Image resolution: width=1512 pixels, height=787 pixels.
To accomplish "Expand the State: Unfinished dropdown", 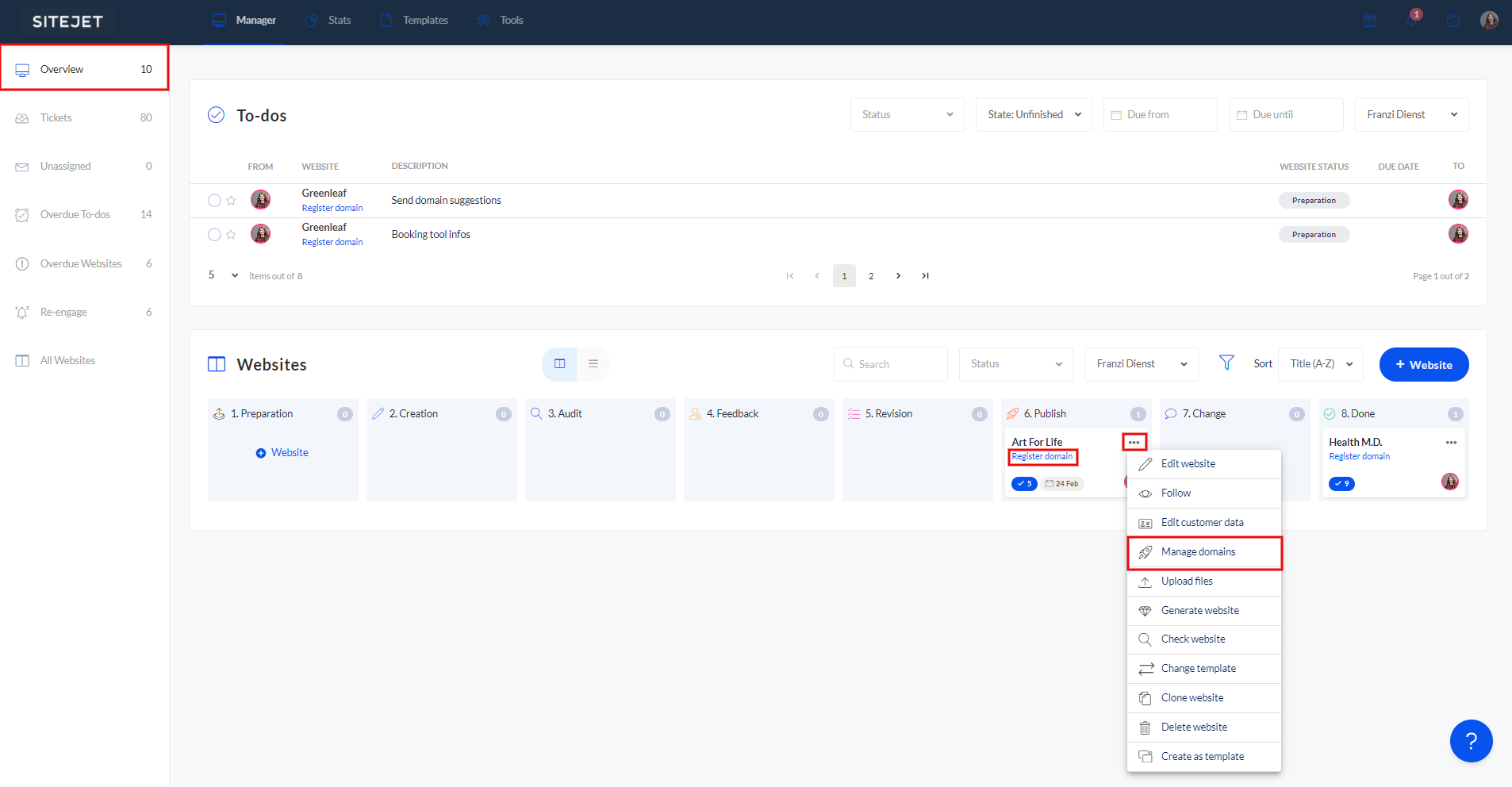I will click(1033, 115).
